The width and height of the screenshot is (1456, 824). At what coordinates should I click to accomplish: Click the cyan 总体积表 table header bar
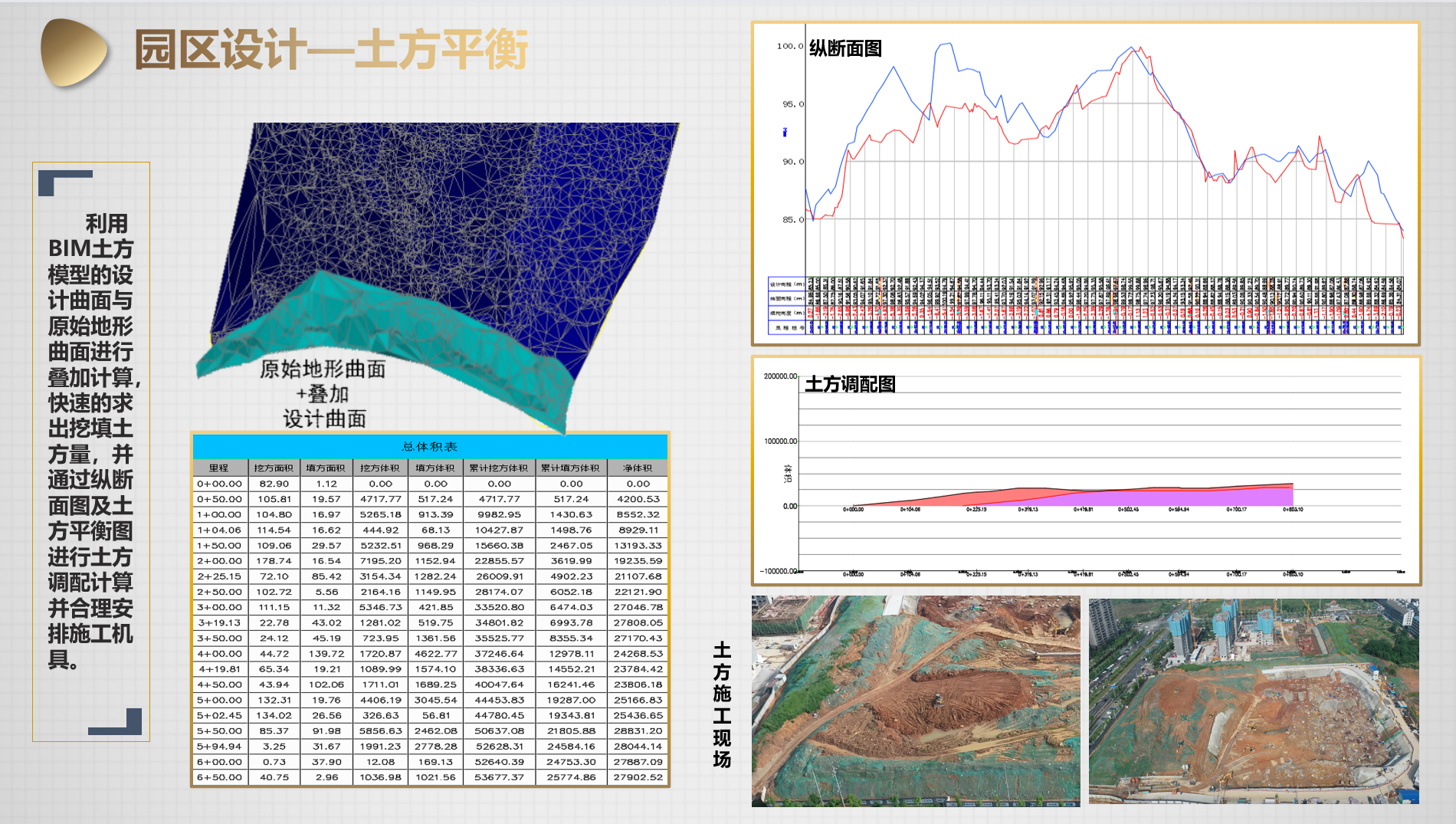[x=430, y=446]
